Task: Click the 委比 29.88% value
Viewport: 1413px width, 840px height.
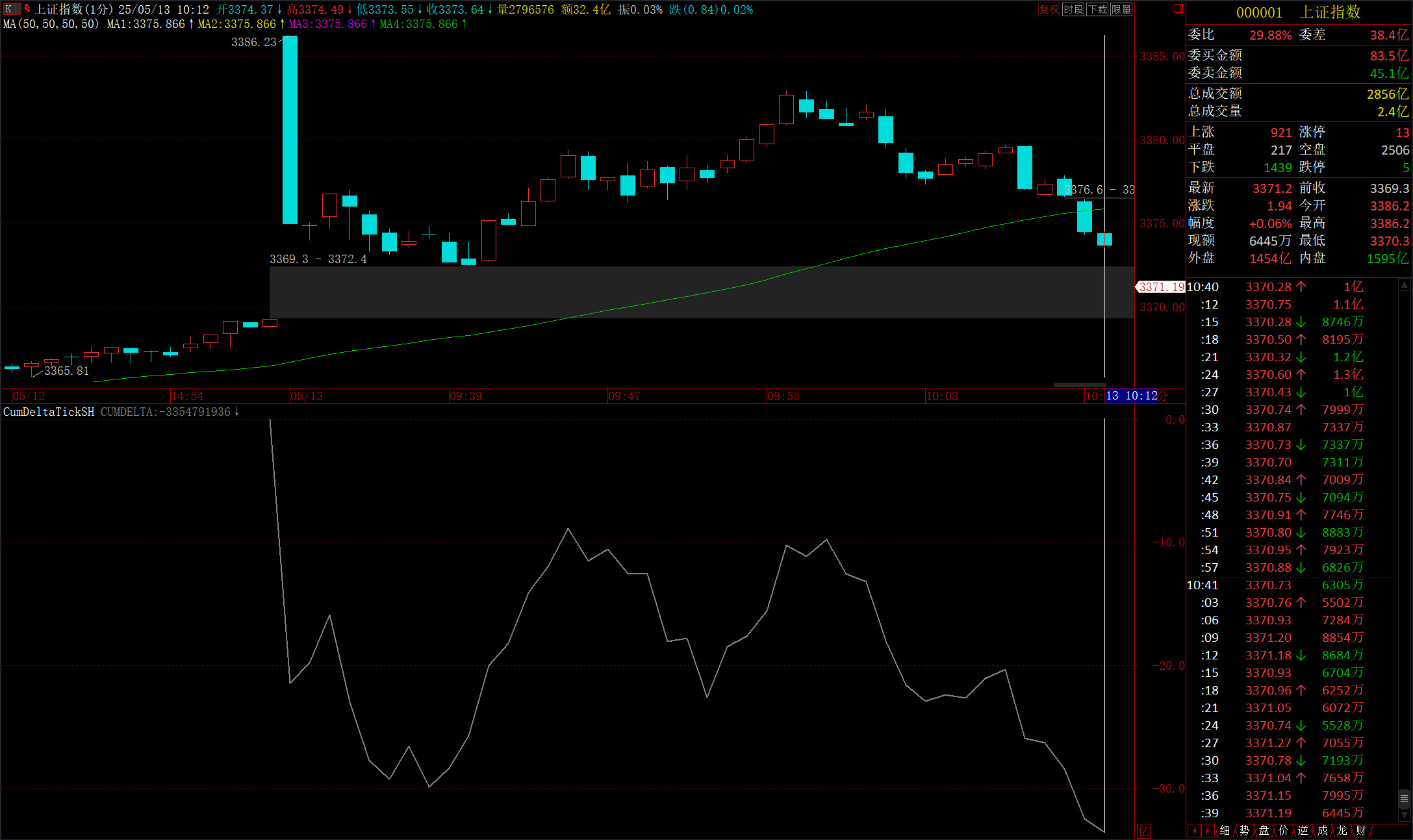Action: (1270, 35)
